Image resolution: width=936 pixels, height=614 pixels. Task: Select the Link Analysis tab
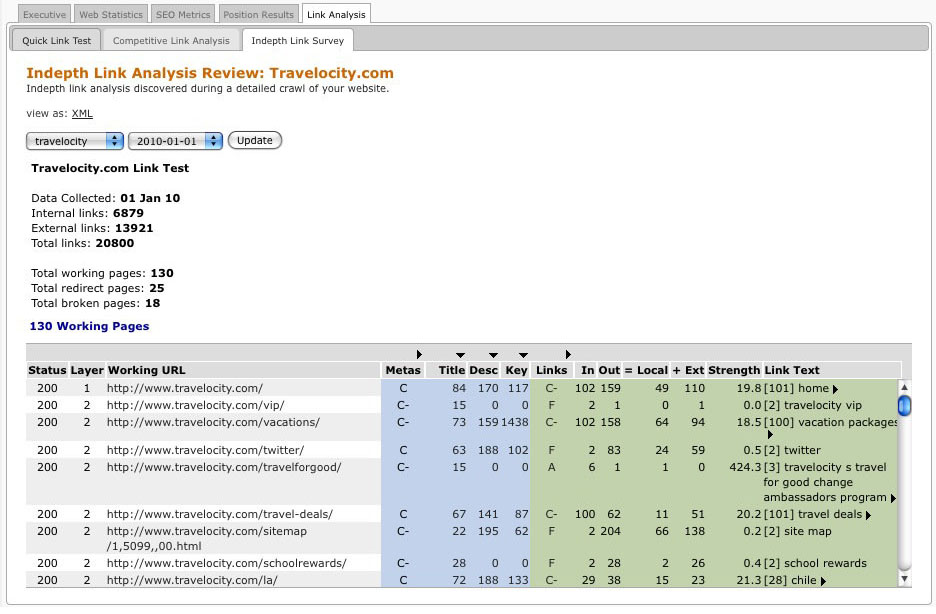pyautogui.click(x=336, y=14)
